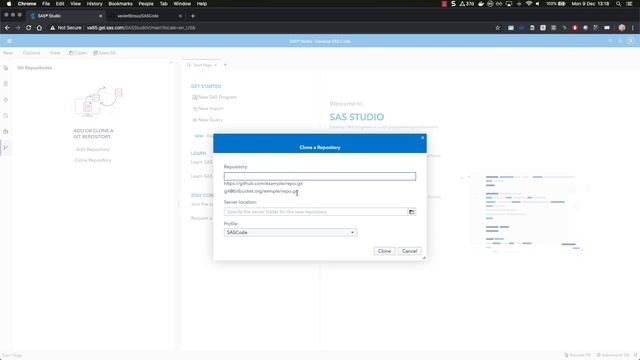Collapse the Git Repositories pane
Viewport: 640px width, 360px height.
(x=171, y=62)
